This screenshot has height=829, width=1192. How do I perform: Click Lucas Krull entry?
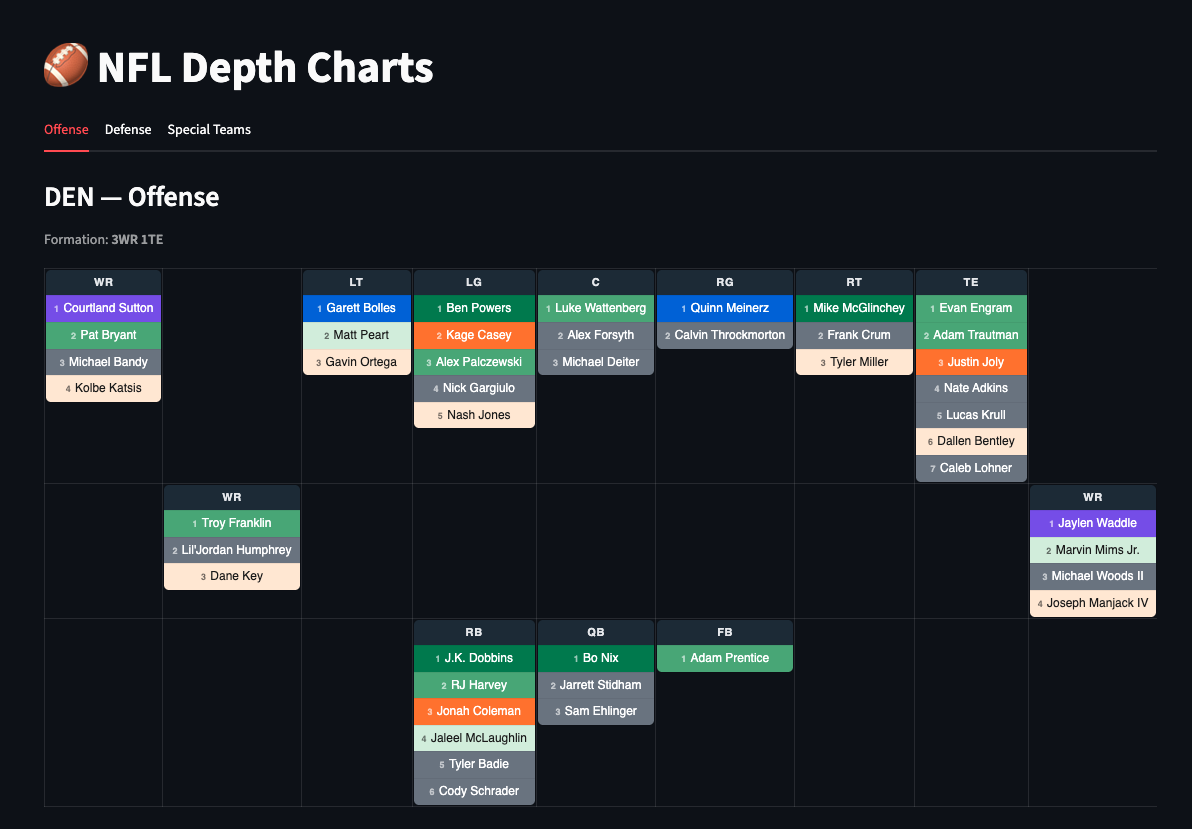pos(972,414)
